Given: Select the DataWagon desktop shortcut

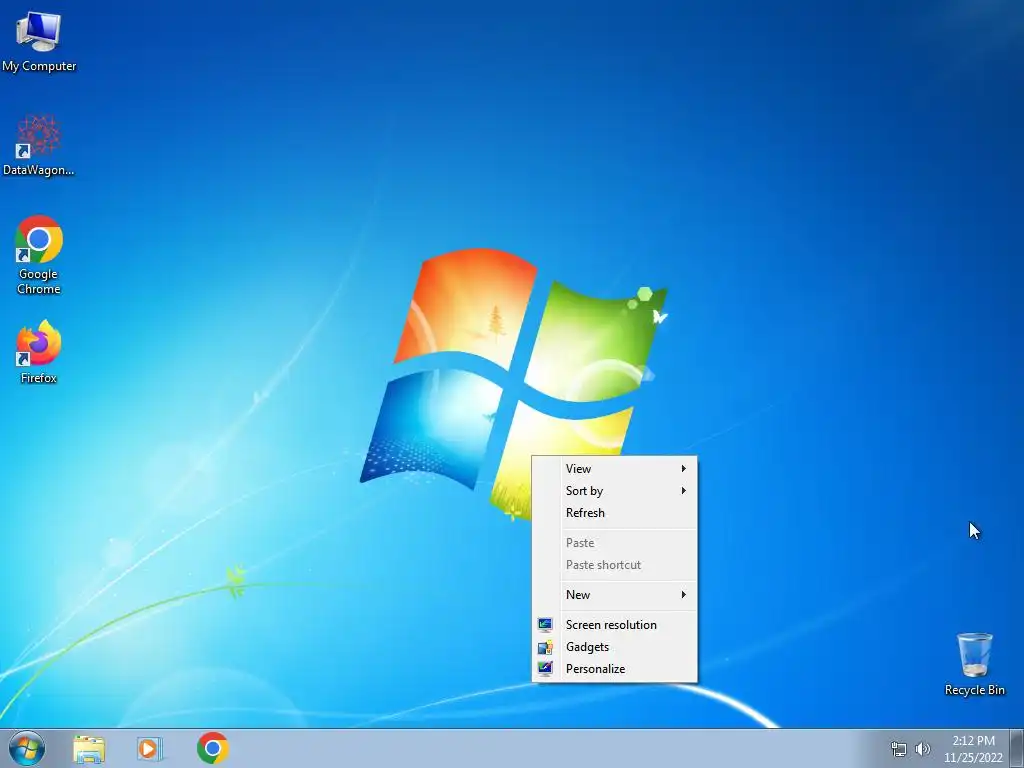Looking at the screenshot, I should [39, 145].
